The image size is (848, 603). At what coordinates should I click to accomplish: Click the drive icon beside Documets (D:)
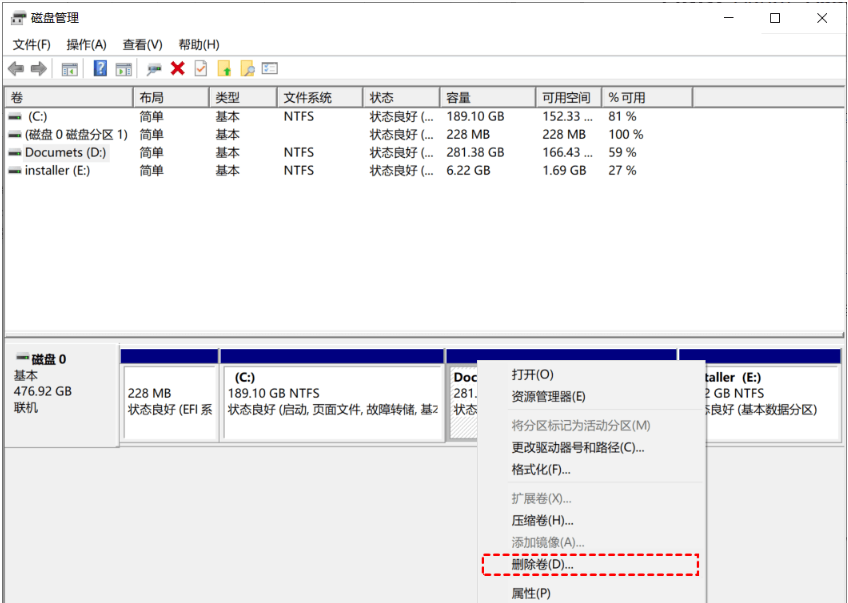tap(15, 153)
